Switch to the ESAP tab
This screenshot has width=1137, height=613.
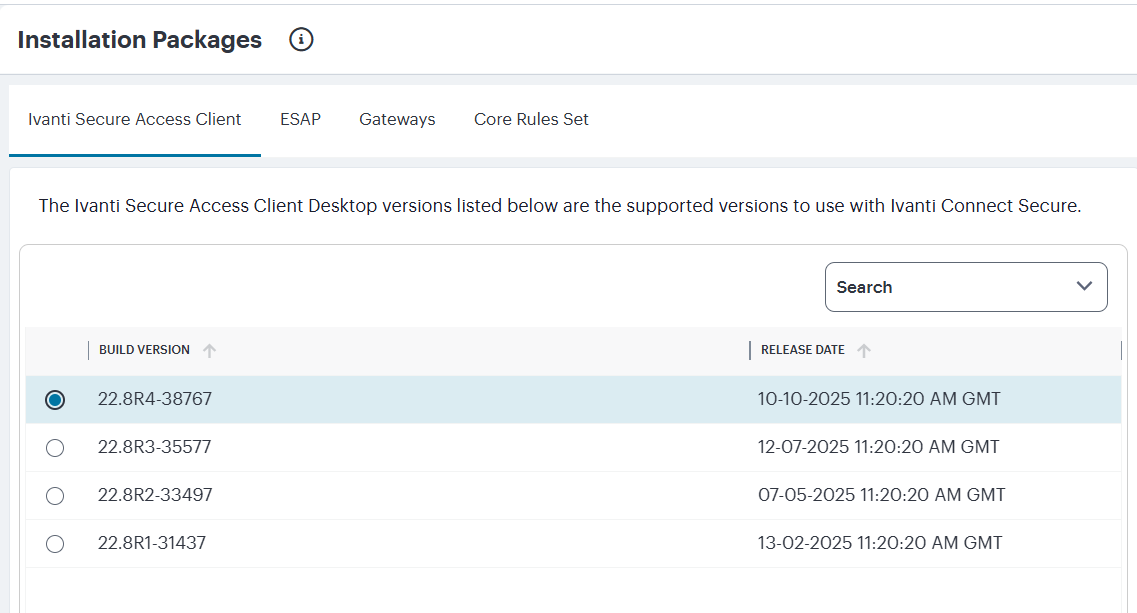[x=300, y=119]
